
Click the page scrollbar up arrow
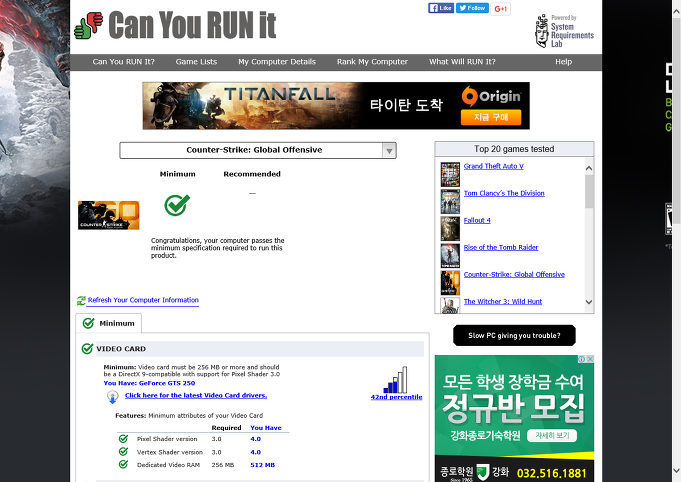[676, 11]
